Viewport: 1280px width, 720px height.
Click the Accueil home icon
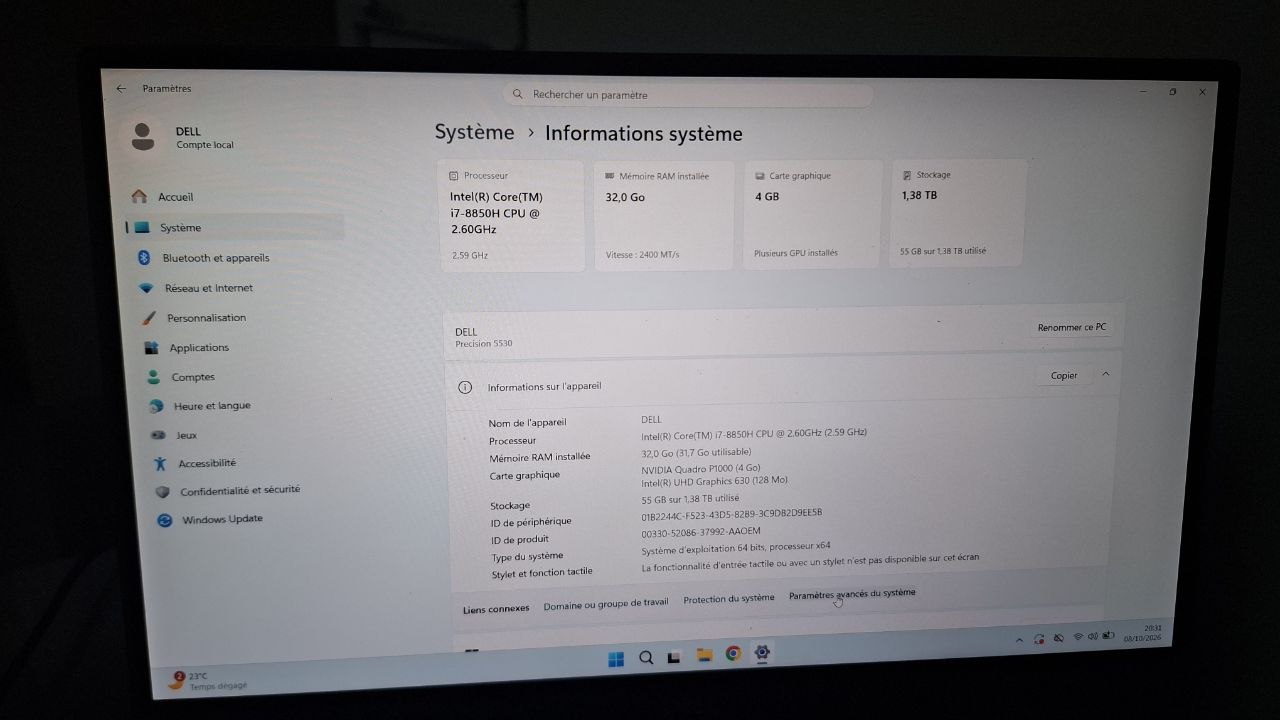(140, 196)
